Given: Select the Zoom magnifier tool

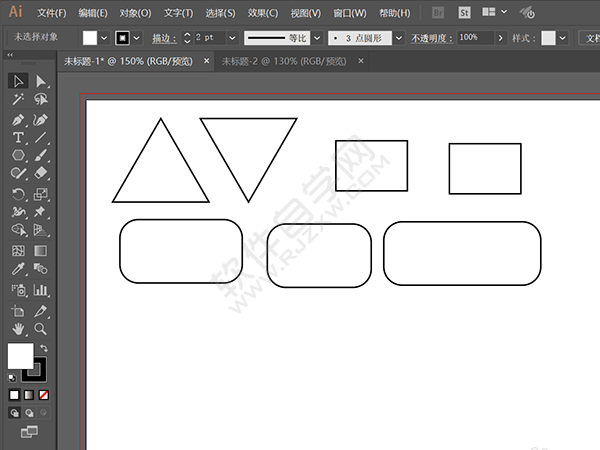Looking at the screenshot, I should pyautogui.click(x=41, y=328).
